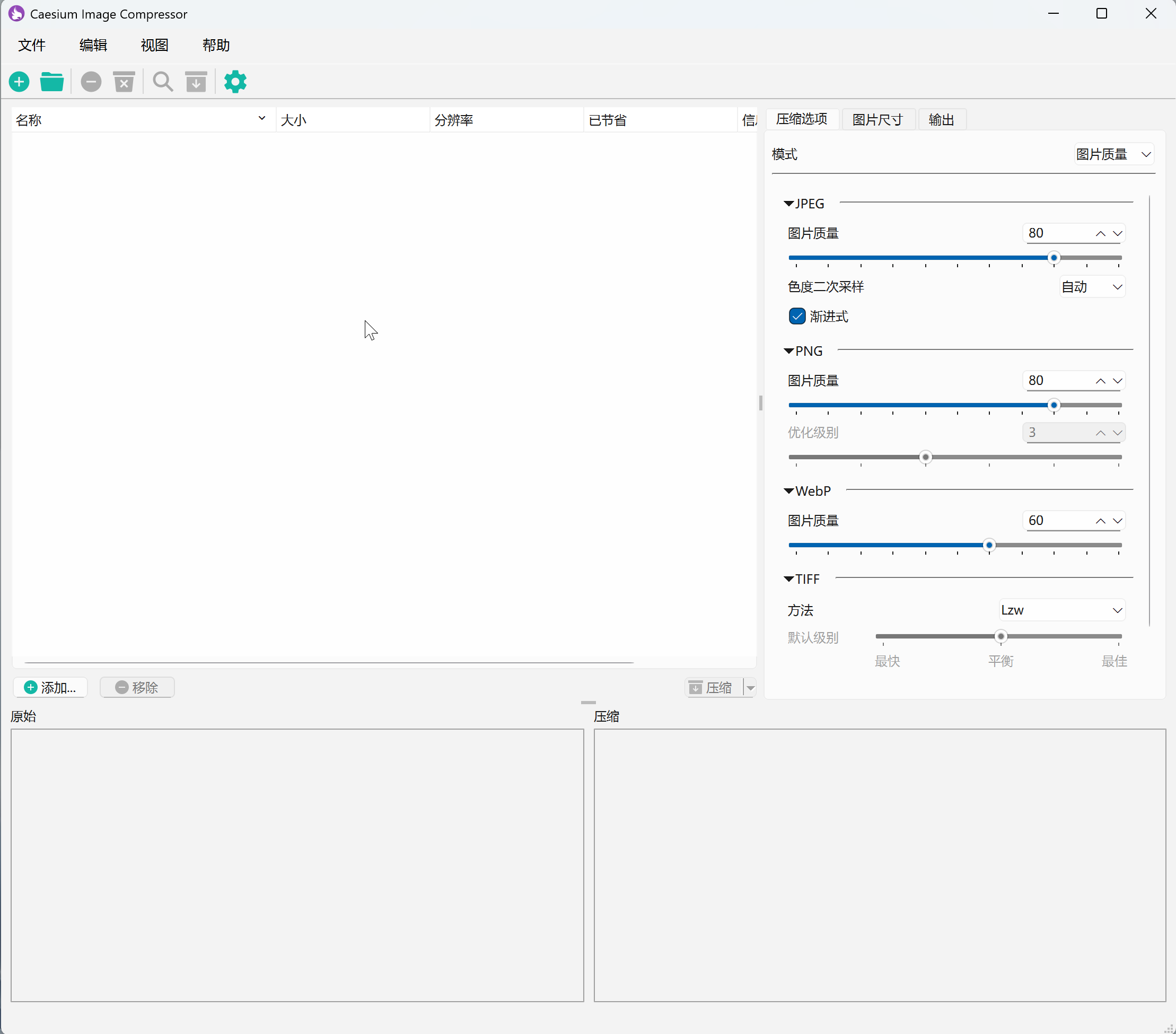
Task: Collapse the JPEG section triangle
Action: tap(789, 204)
